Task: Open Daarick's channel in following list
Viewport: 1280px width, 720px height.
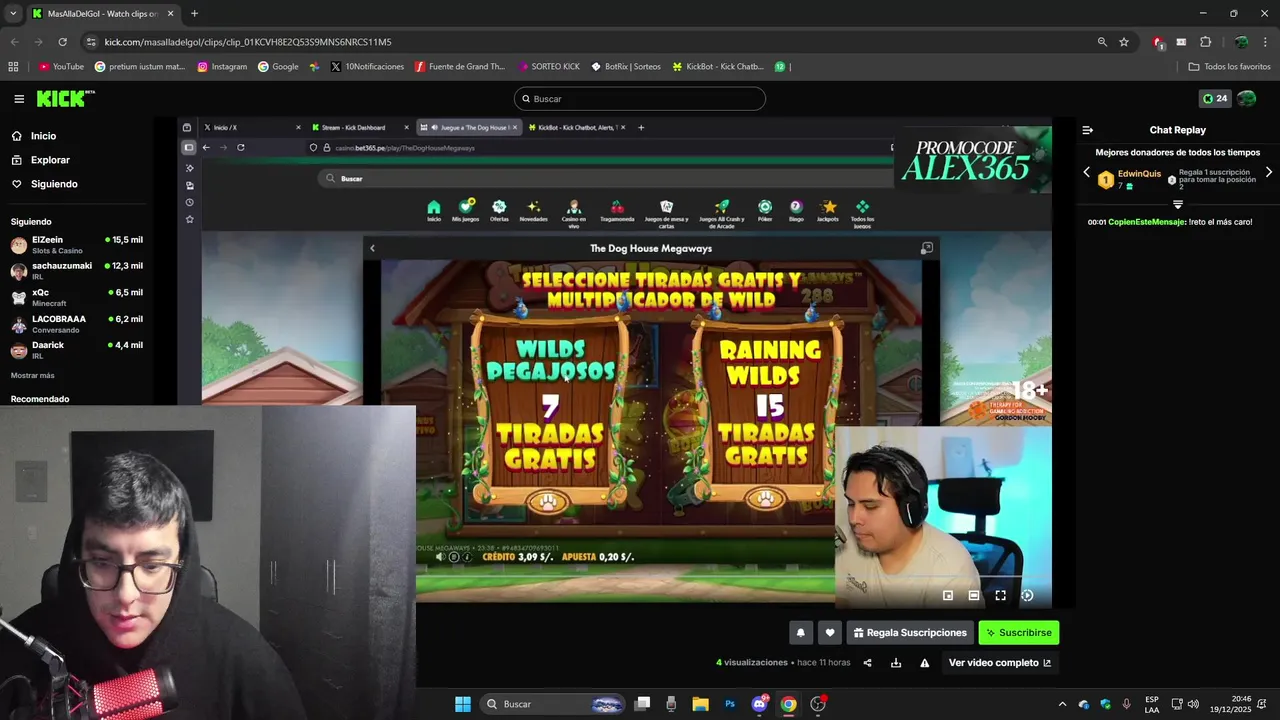Action: point(76,350)
